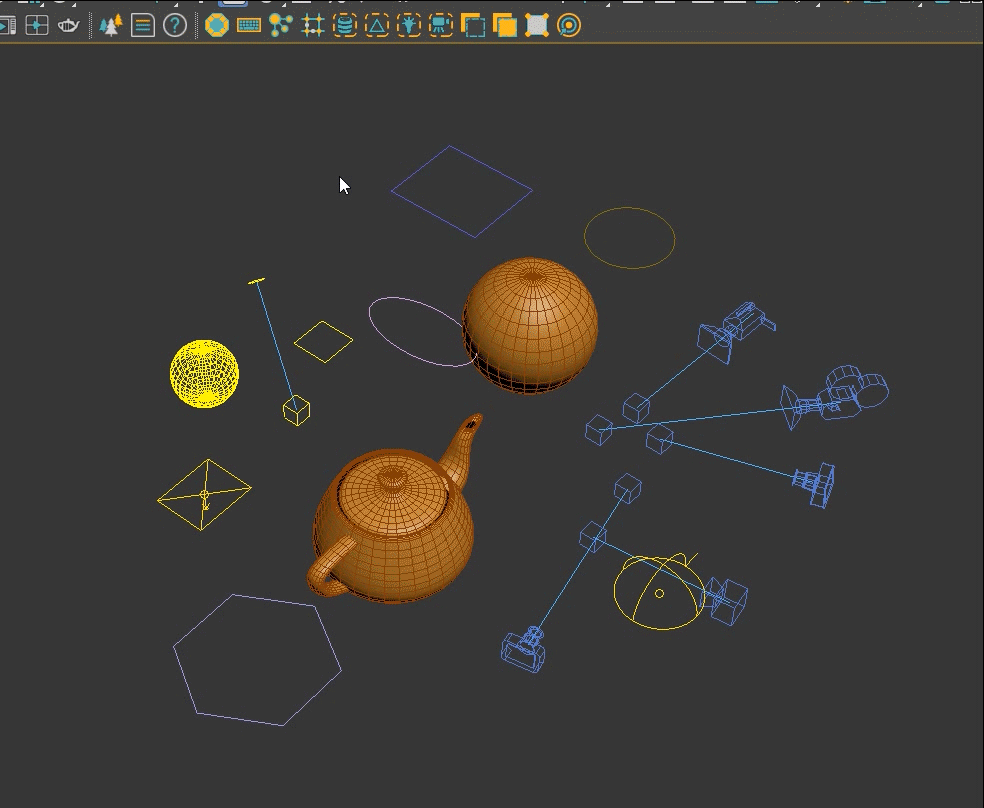
Task: Click the pine trees icon in toolbar
Action: click(x=110, y=25)
